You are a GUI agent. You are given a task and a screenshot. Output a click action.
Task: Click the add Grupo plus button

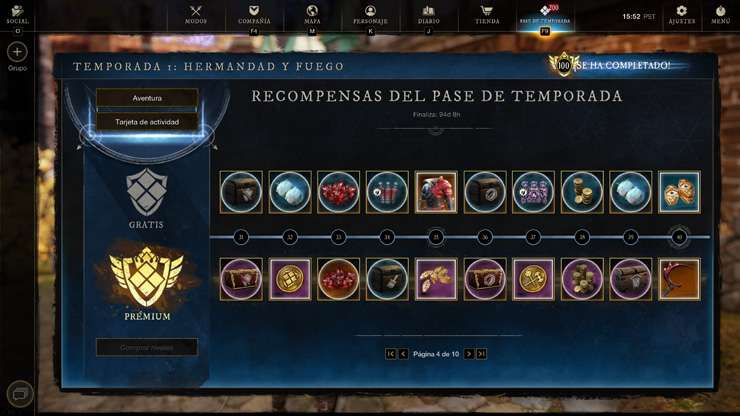(x=17, y=52)
